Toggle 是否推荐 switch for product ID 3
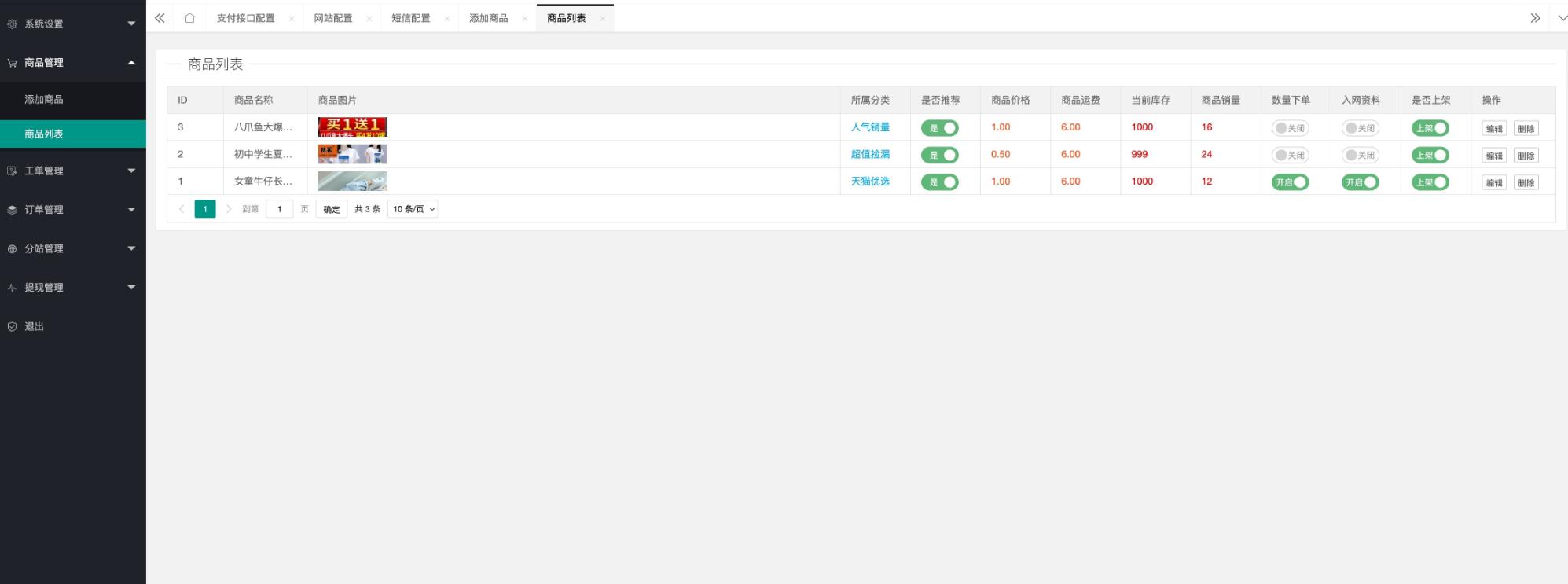1568x584 pixels. point(939,128)
